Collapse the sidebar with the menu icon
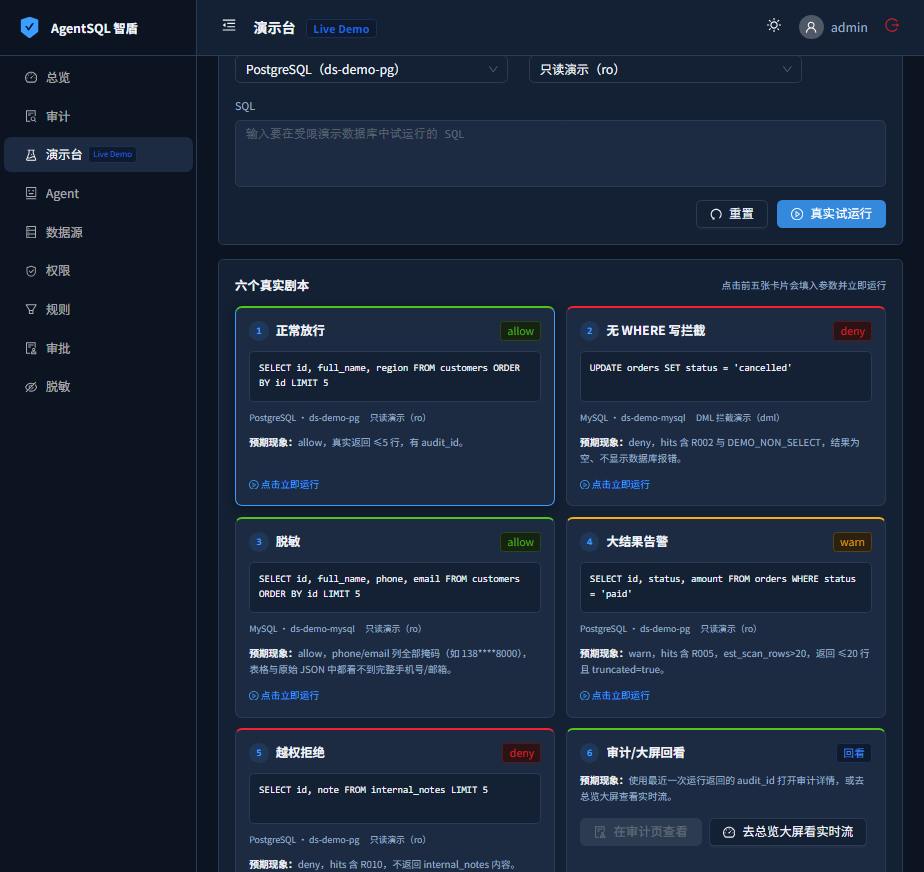 coord(229,25)
